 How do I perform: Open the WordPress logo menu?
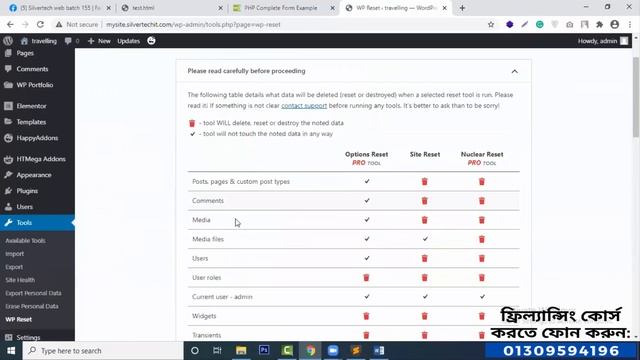point(8,41)
